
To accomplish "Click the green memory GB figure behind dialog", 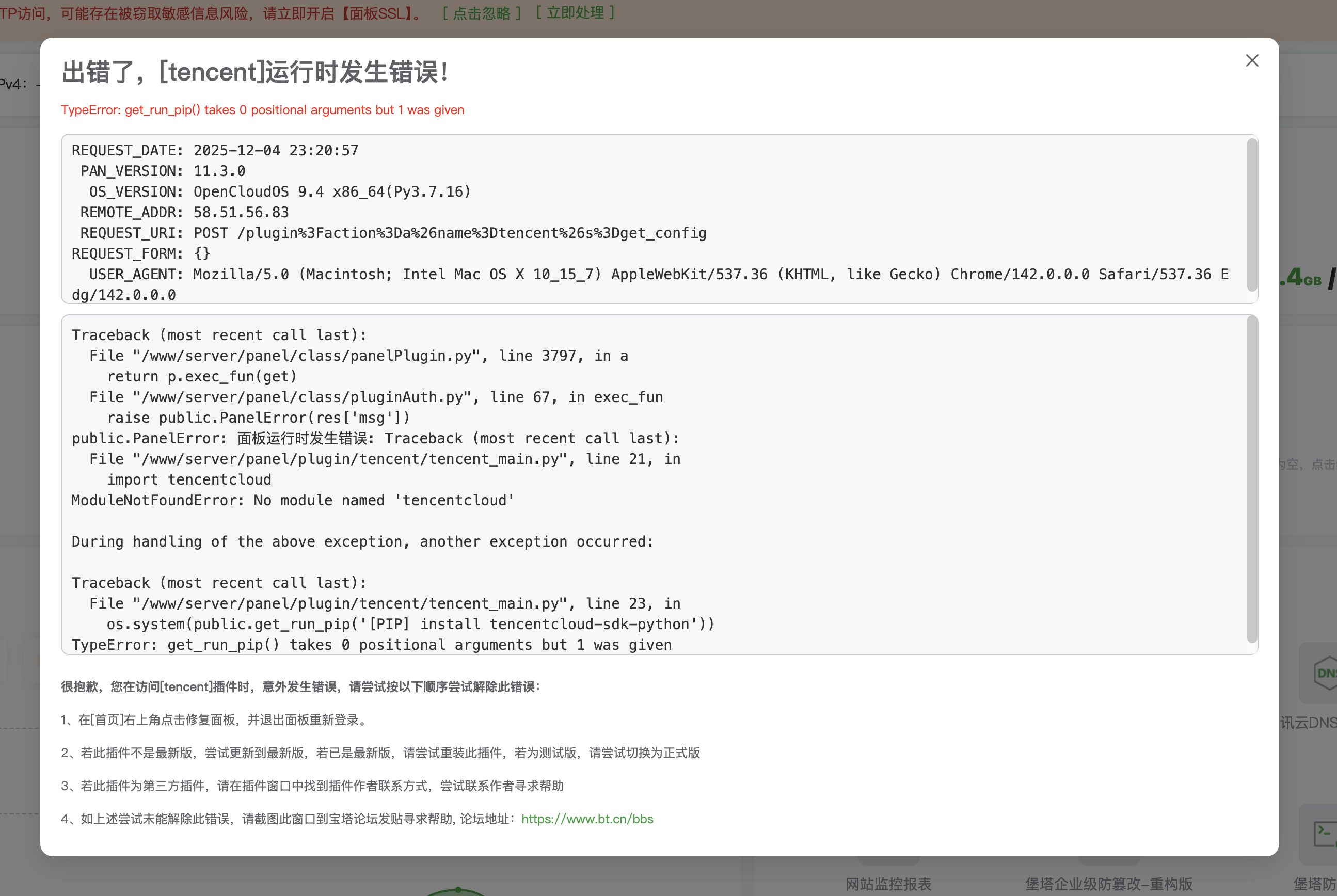I will point(1300,278).
